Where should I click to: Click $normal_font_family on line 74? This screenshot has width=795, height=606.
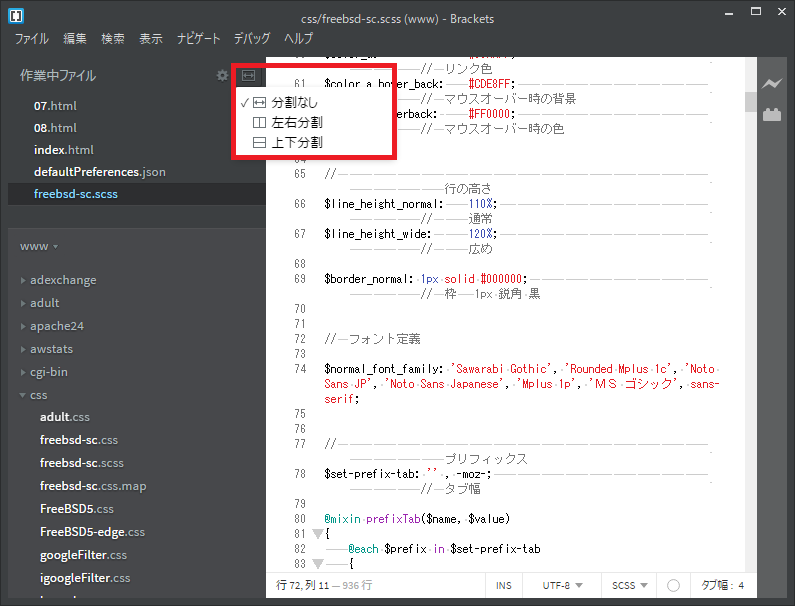[x=381, y=369]
